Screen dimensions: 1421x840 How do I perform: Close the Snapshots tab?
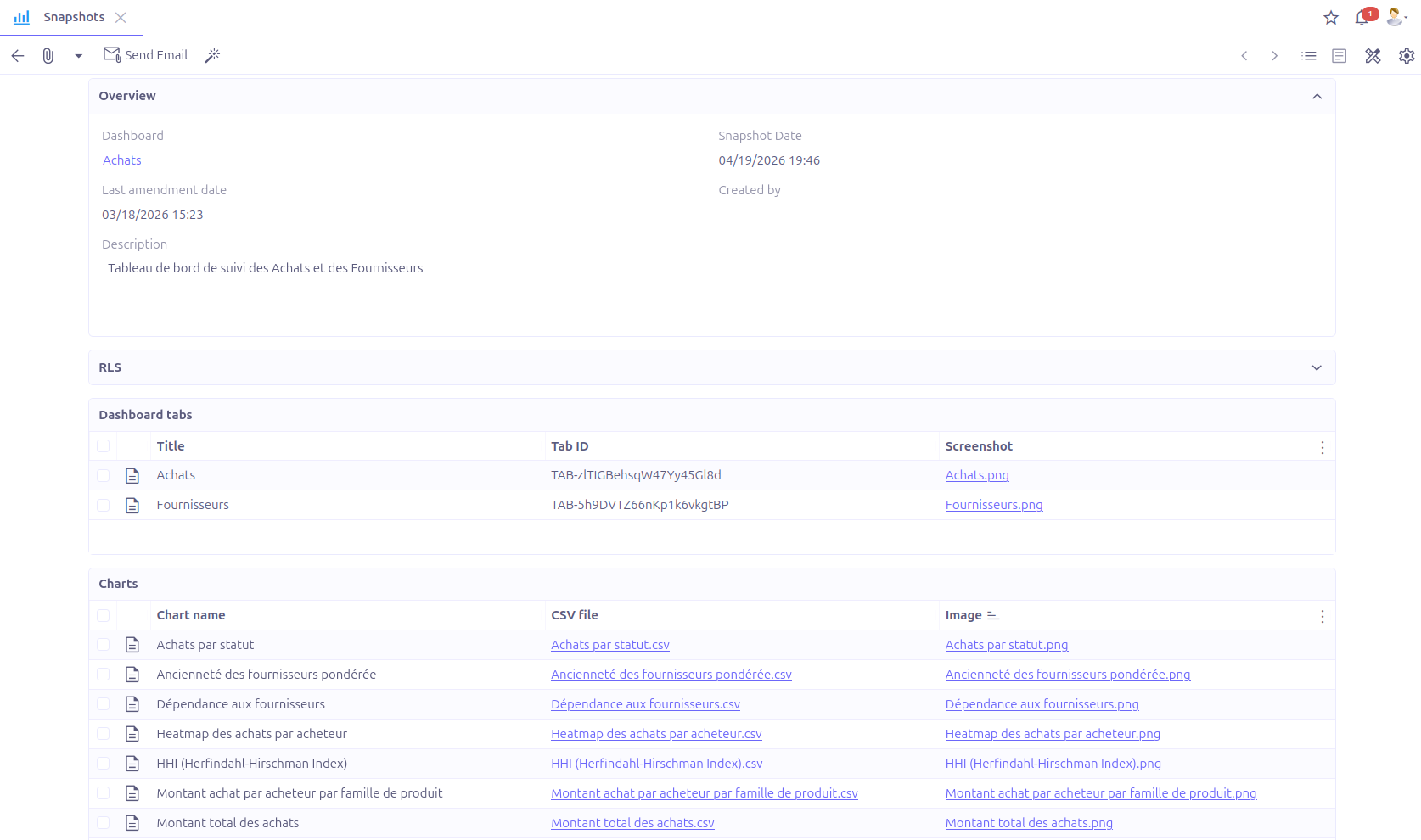point(121,18)
